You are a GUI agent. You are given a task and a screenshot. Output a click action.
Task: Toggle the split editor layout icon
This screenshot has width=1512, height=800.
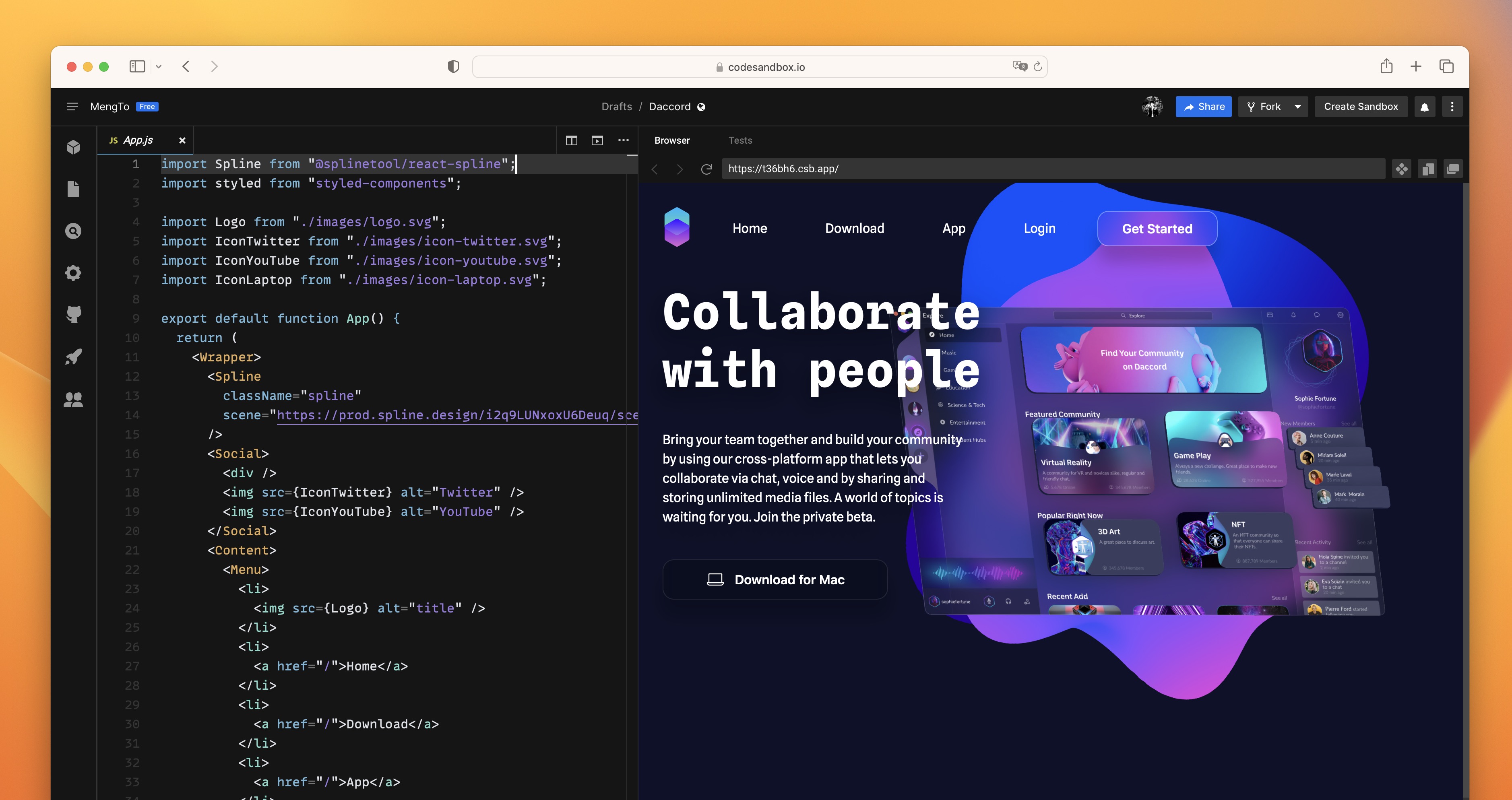(x=571, y=140)
